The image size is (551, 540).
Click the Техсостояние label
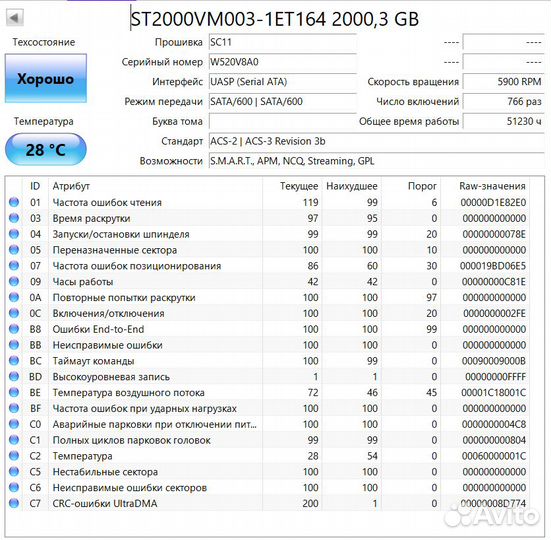coord(44,42)
